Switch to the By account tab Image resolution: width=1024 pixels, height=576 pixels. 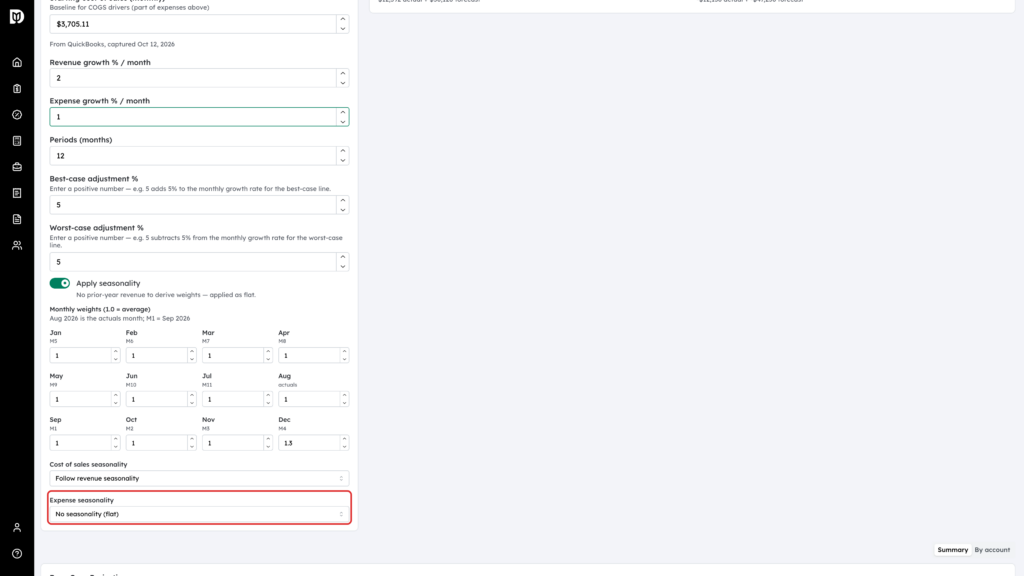tap(992, 550)
